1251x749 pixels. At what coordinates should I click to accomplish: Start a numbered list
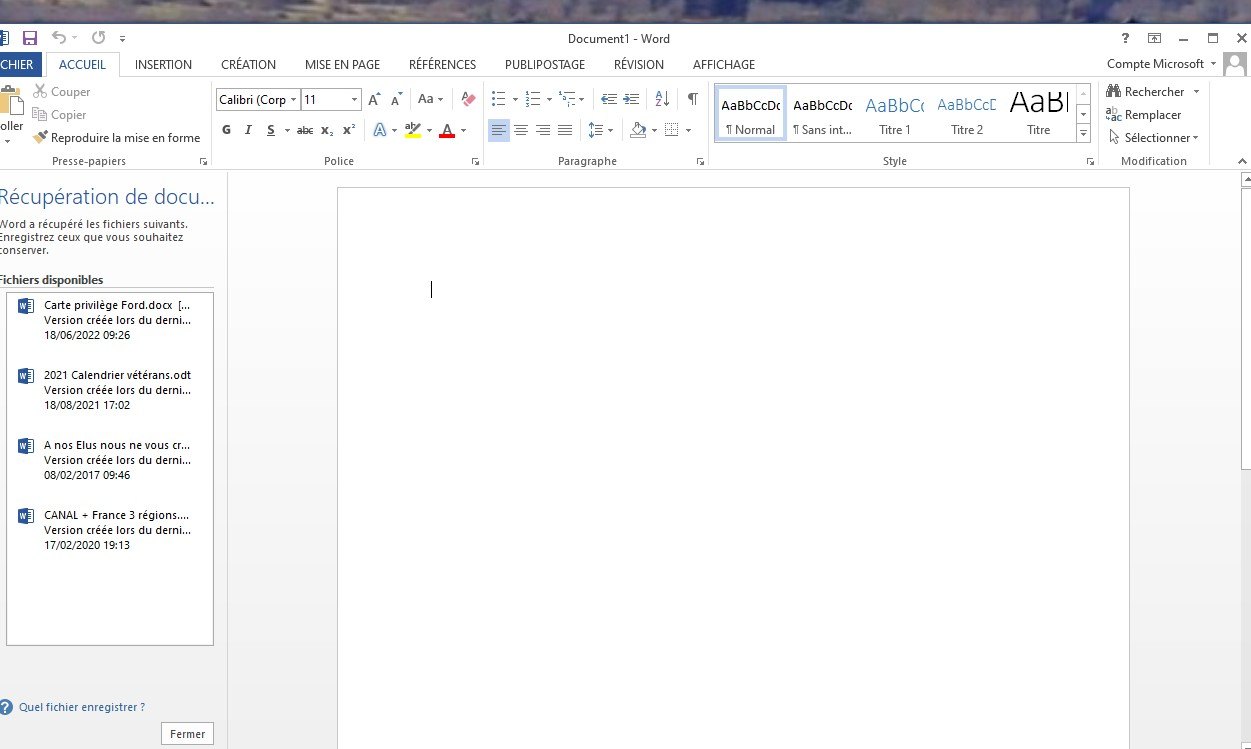click(532, 99)
